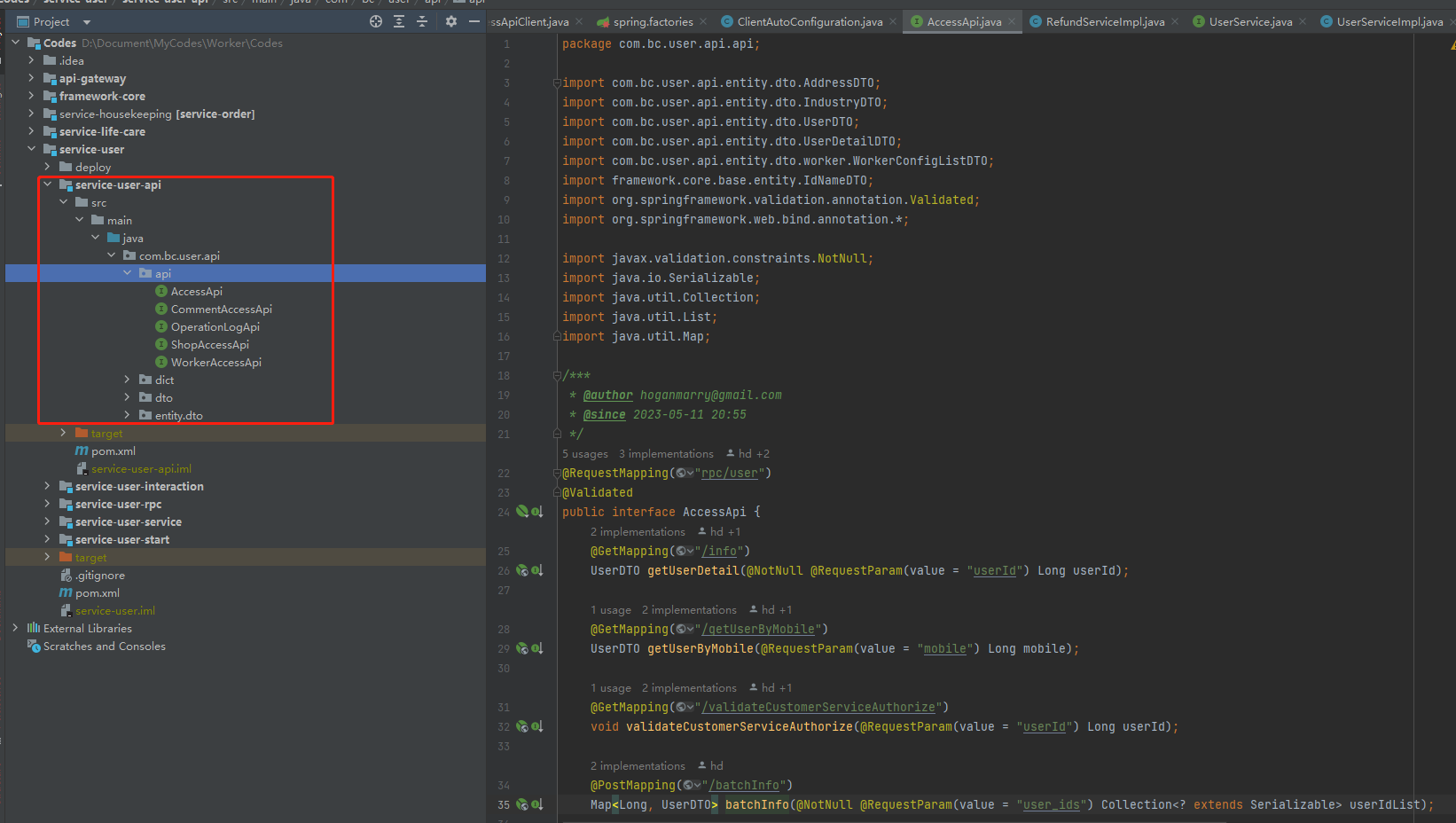Expand the service-user-rpc module
1456x823 pixels.
click(x=48, y=504)
